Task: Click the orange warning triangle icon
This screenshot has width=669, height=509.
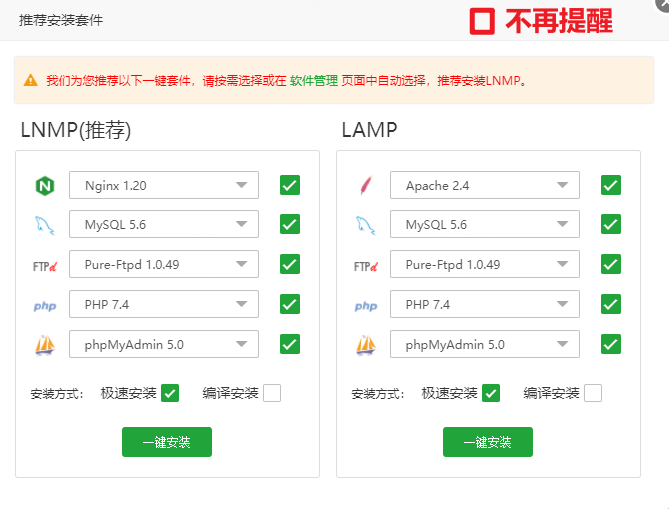Action: [31, 80]
